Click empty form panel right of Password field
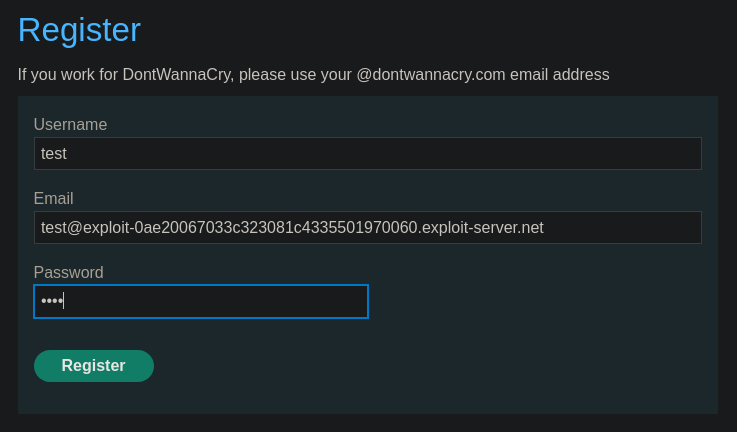Screen dimensions: 737x432 click(x=541, y=301)
